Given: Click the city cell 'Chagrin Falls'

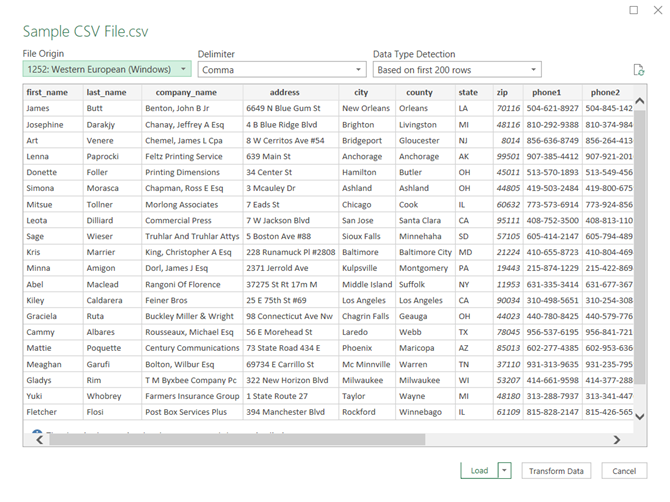Looking at the screenshot, I should [365, 316].
